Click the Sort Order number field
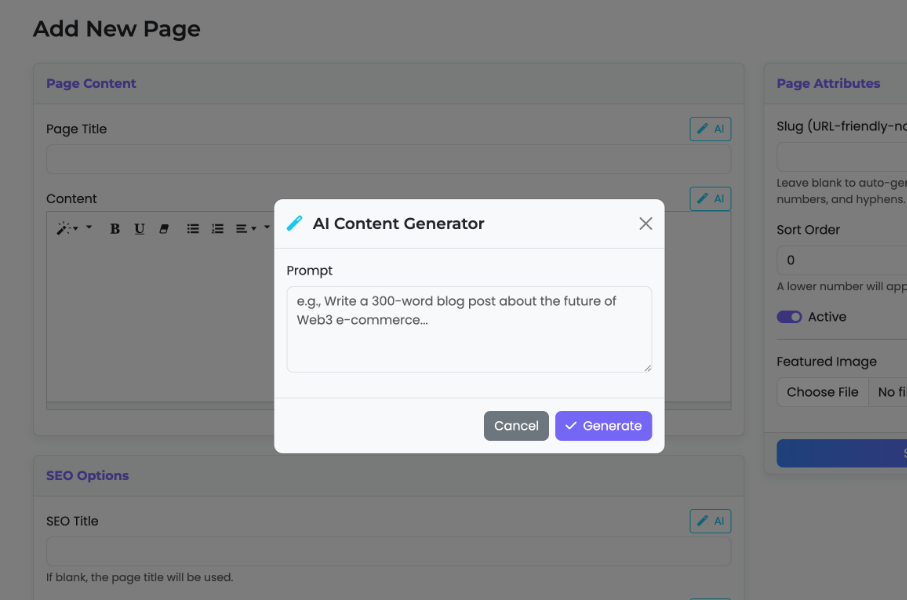Screen dimensions: 907x600 coord(840,259)
